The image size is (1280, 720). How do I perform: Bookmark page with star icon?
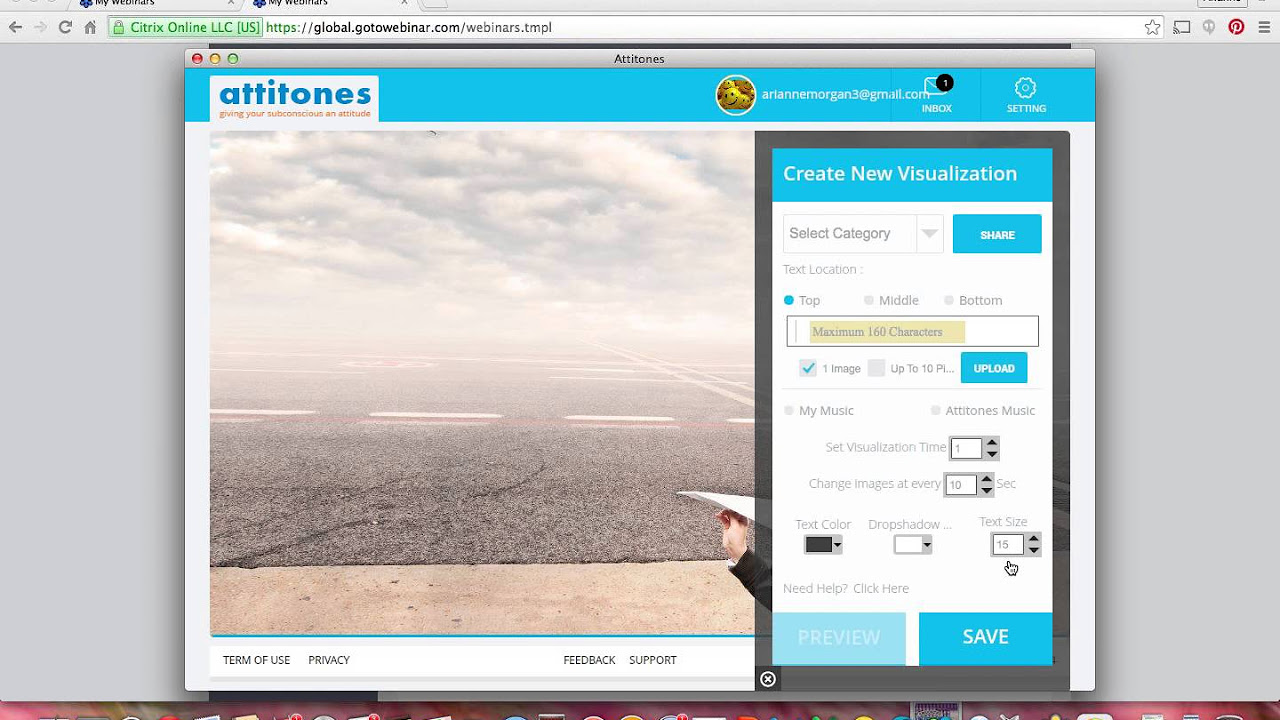pyautogui.click(x=1153, y=27)
